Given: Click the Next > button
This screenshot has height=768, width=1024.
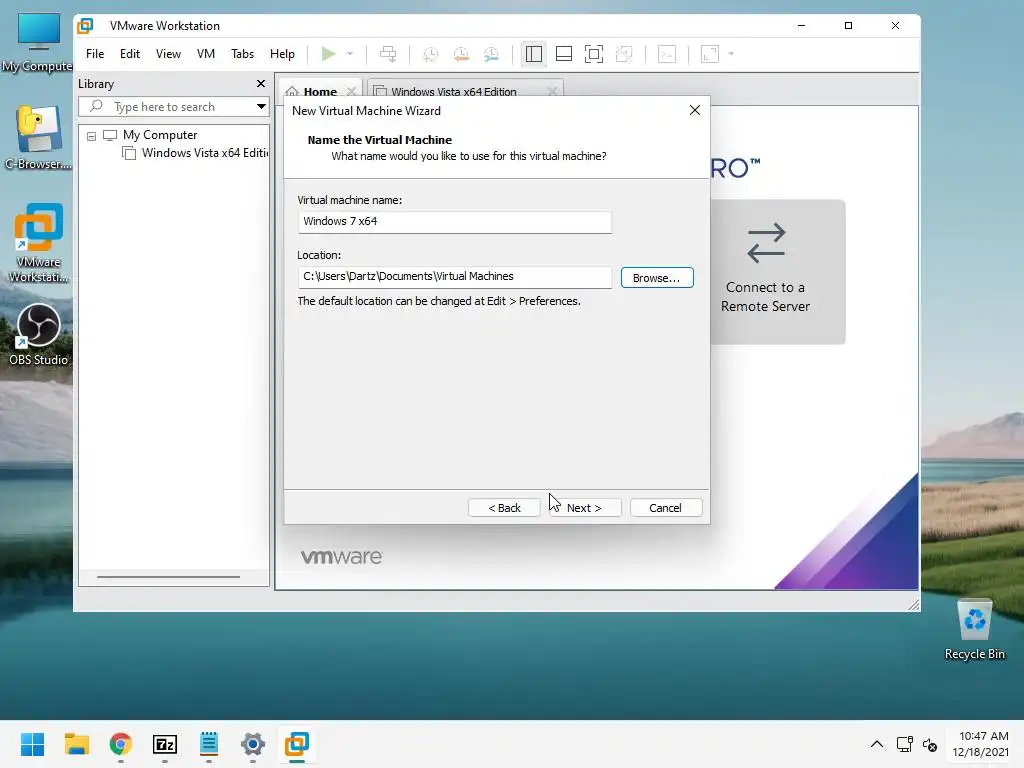Looking at the screenshot, I should (584, 507).
